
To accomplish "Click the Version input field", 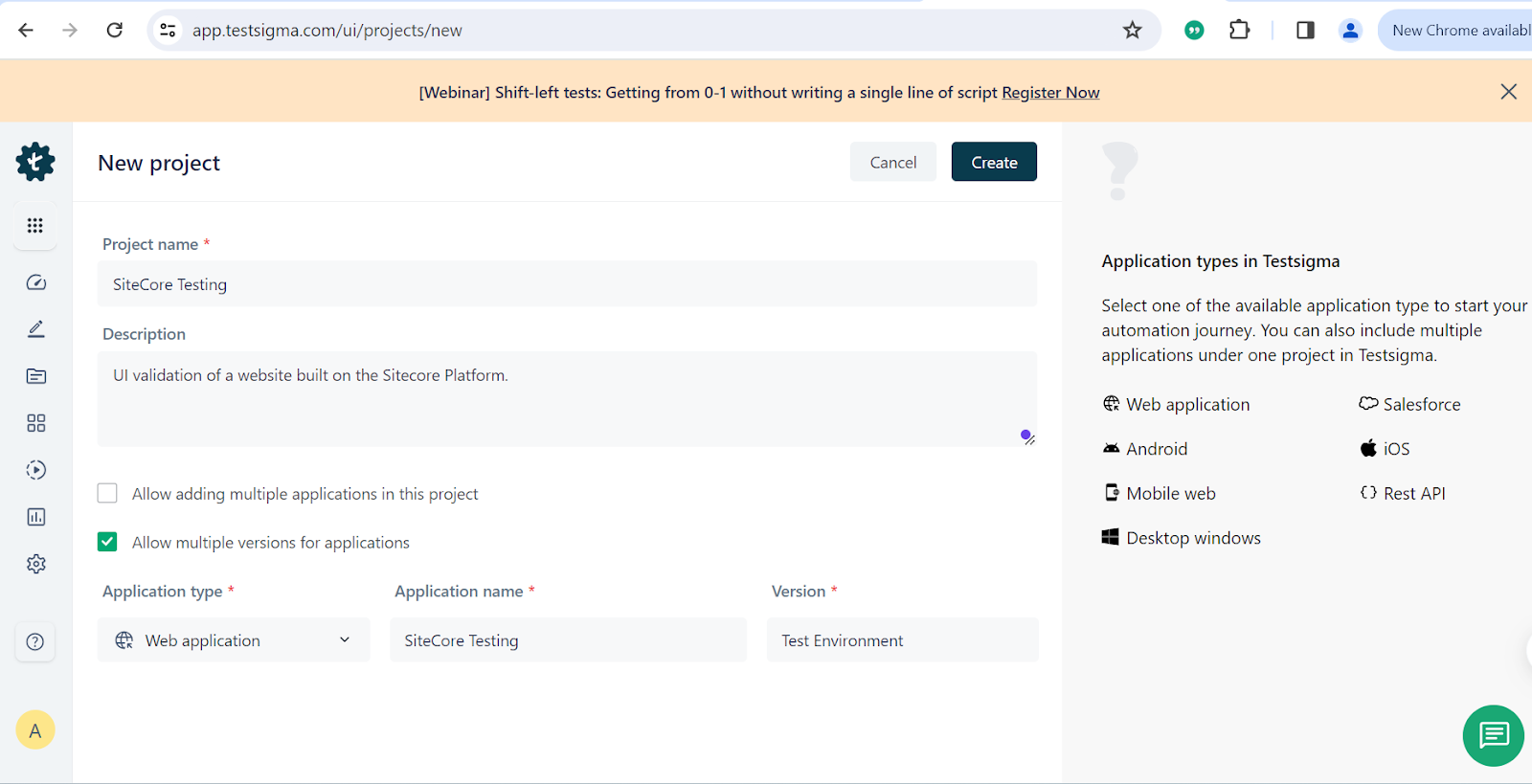I will [x=902, y=640].
